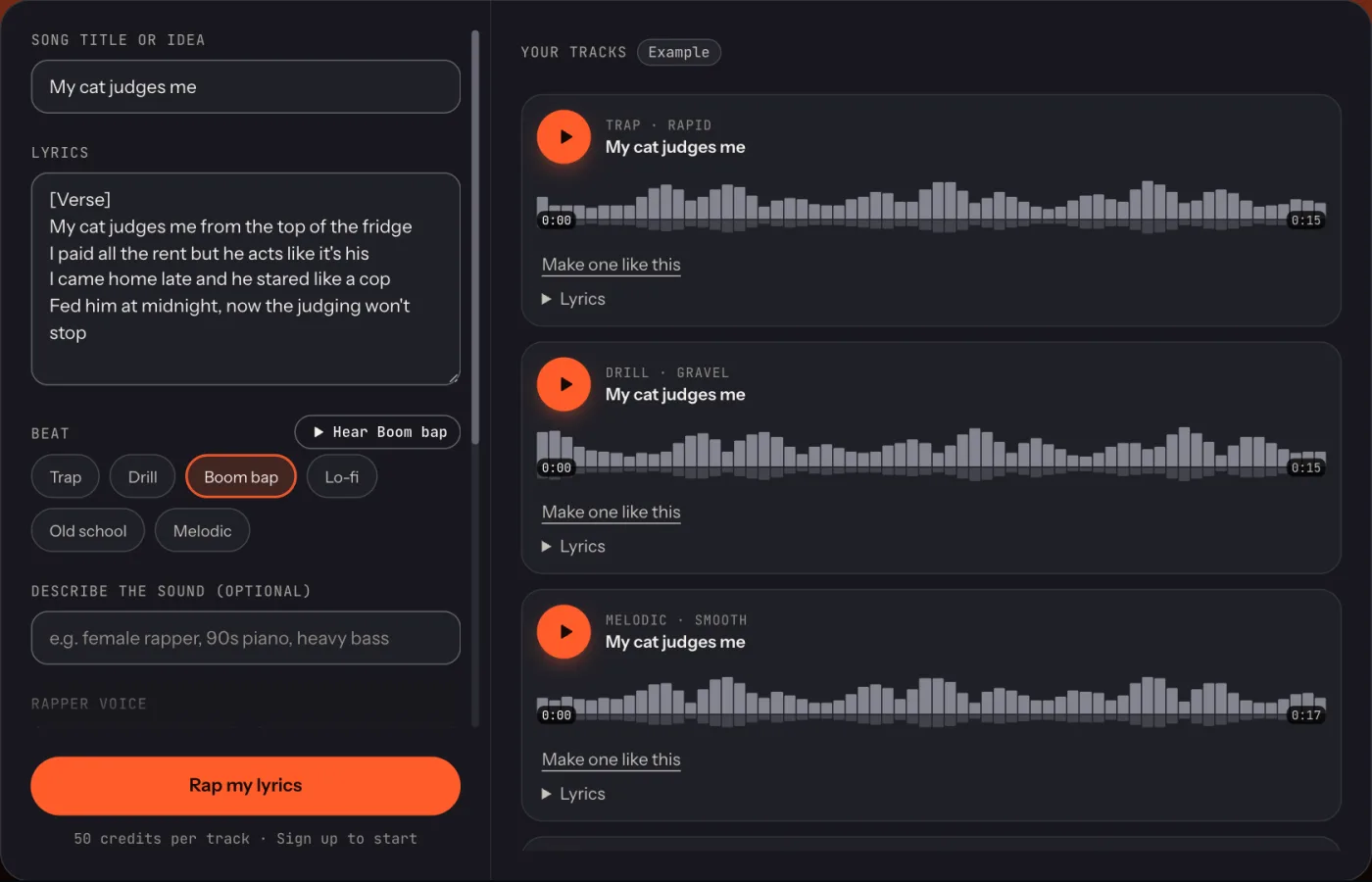Seek in the Drill Gravel waveform

coord(931,454)
